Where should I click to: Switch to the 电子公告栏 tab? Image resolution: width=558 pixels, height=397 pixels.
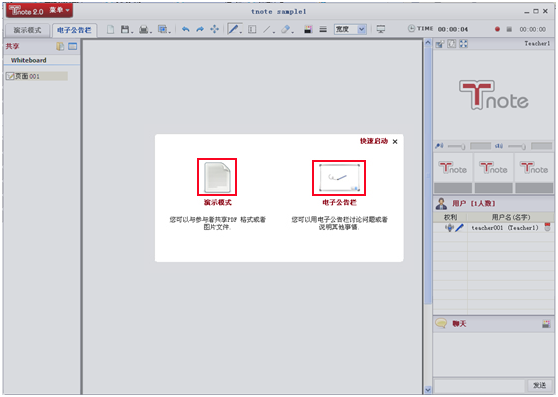click(74, 30)
